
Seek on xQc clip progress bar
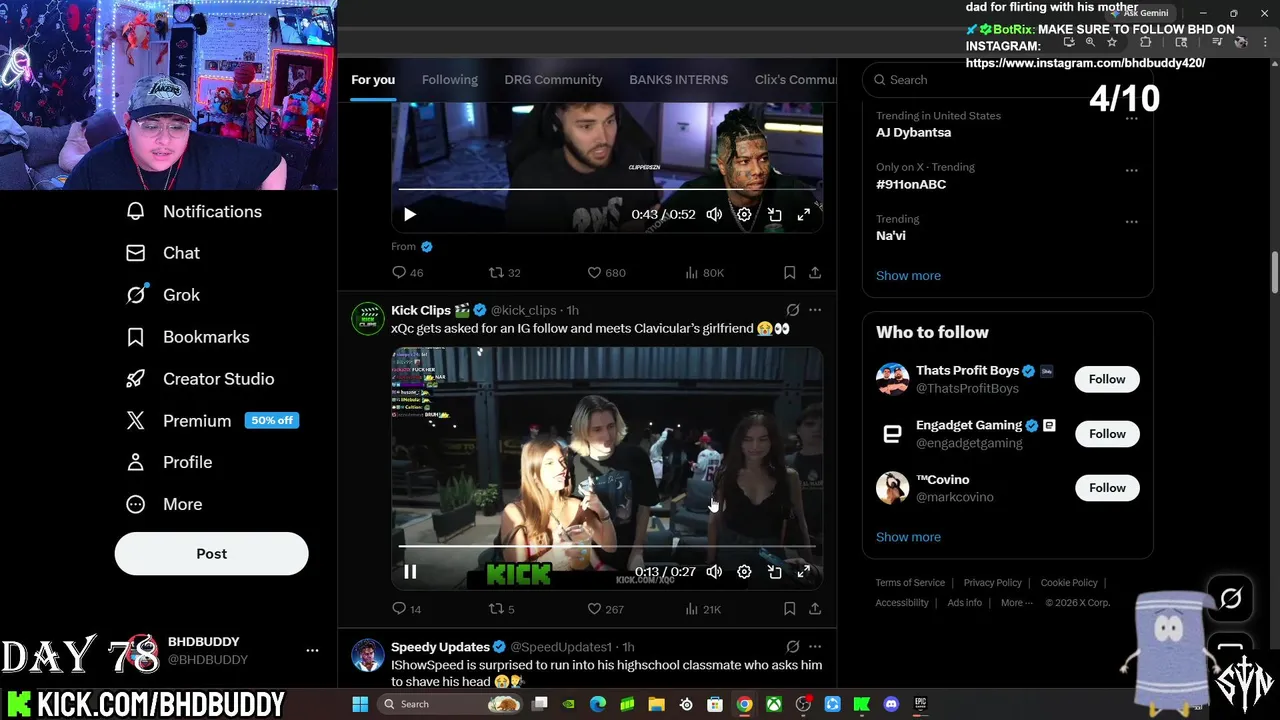(x=607, y=547)
